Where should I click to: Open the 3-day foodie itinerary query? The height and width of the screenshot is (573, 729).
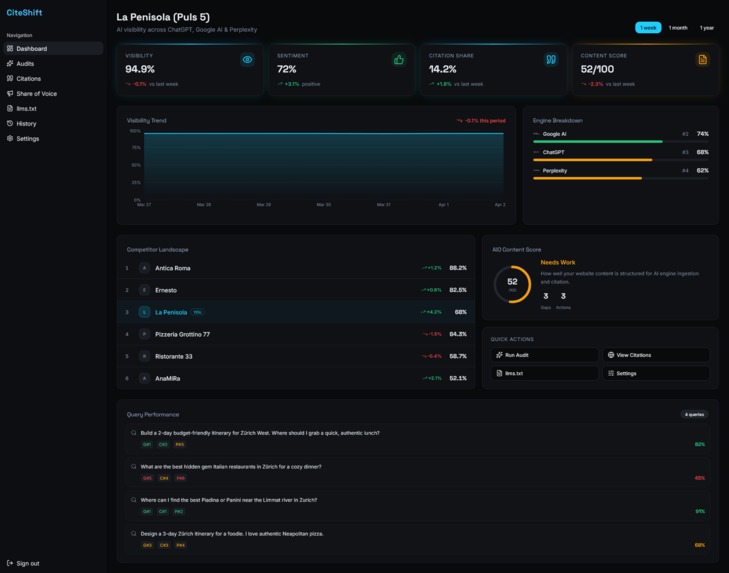point(418,539)
